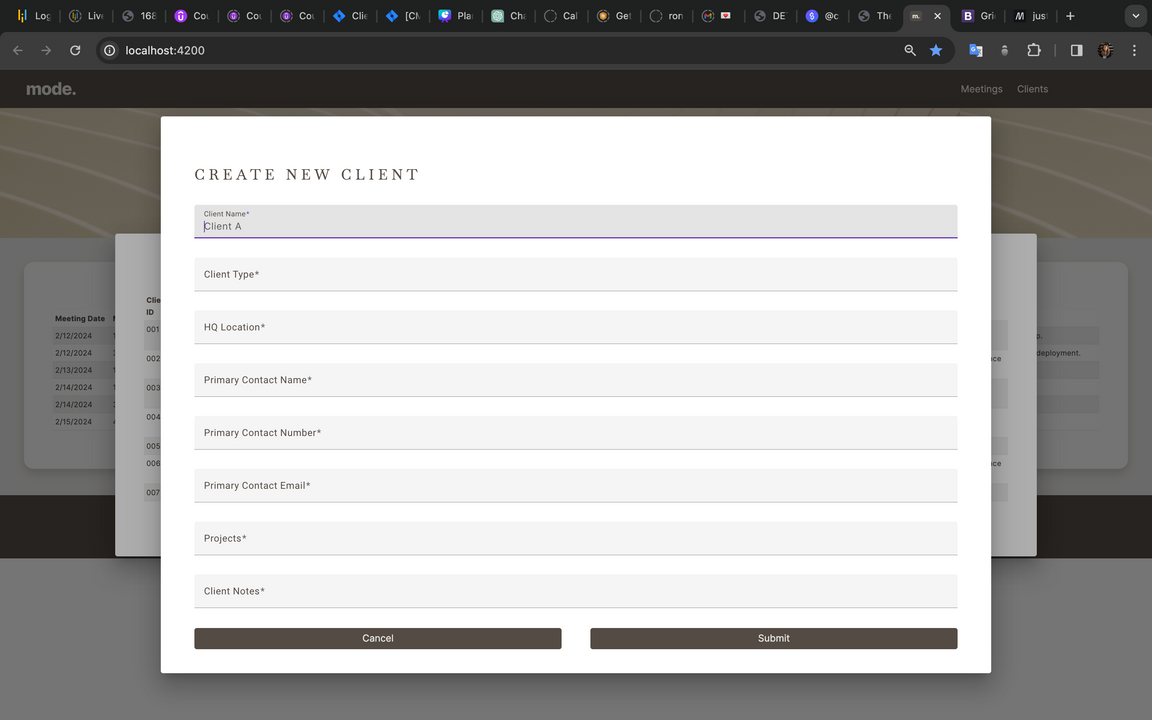
Task: Focus the Primary Contact Email field
Action: 575,486
